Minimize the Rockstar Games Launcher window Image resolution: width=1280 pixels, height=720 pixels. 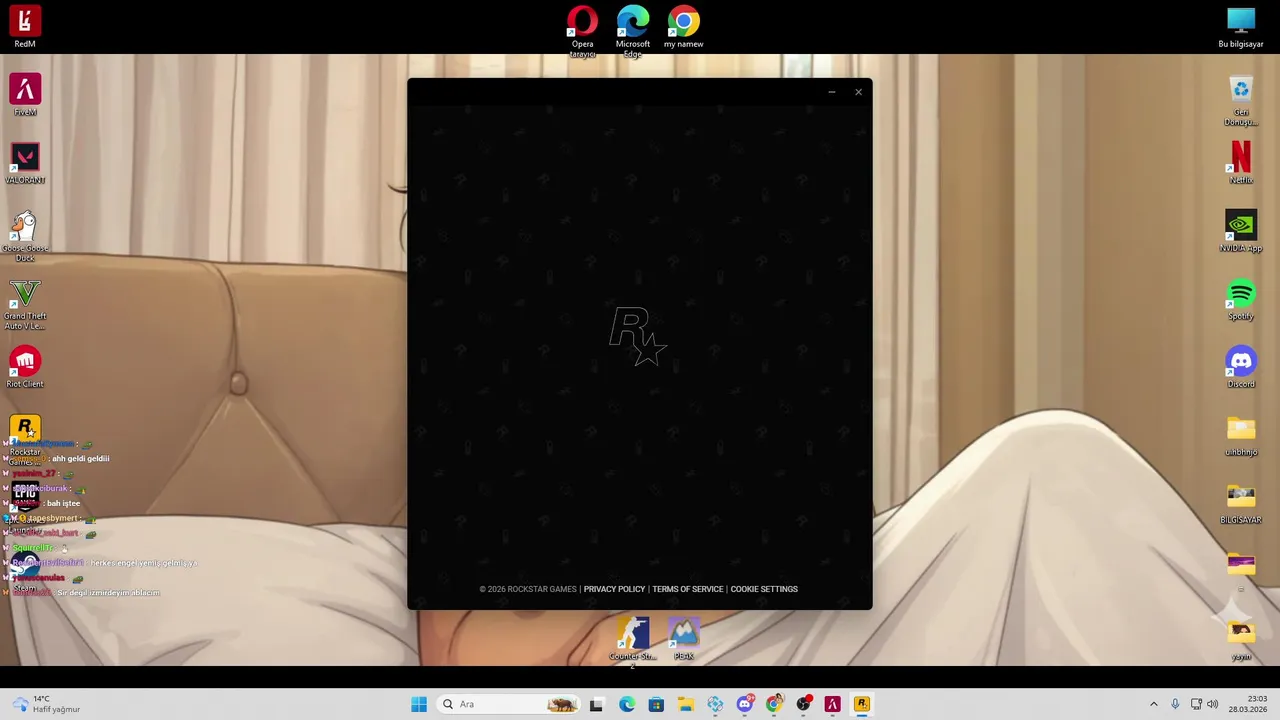[831, 92]
